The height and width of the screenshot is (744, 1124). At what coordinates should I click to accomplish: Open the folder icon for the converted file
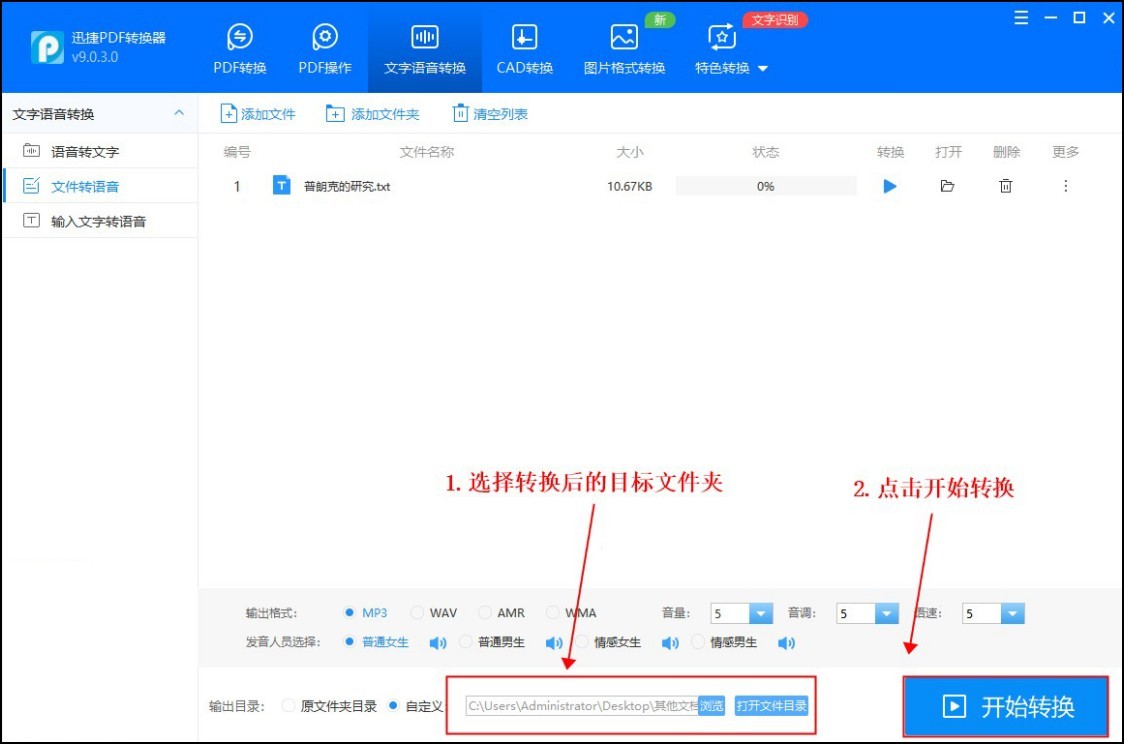tap(947, 186)
